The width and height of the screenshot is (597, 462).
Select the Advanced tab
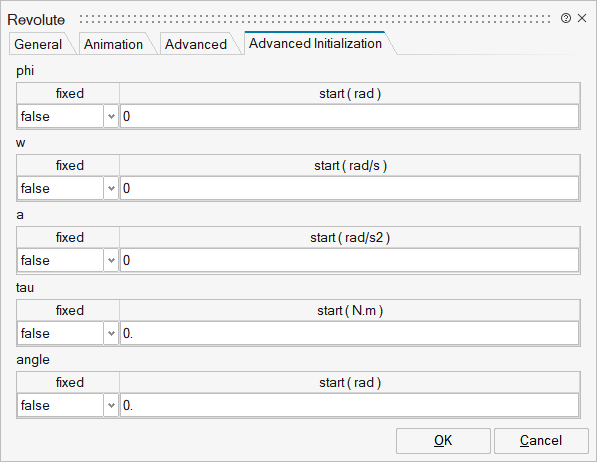(x=196, y=44)
